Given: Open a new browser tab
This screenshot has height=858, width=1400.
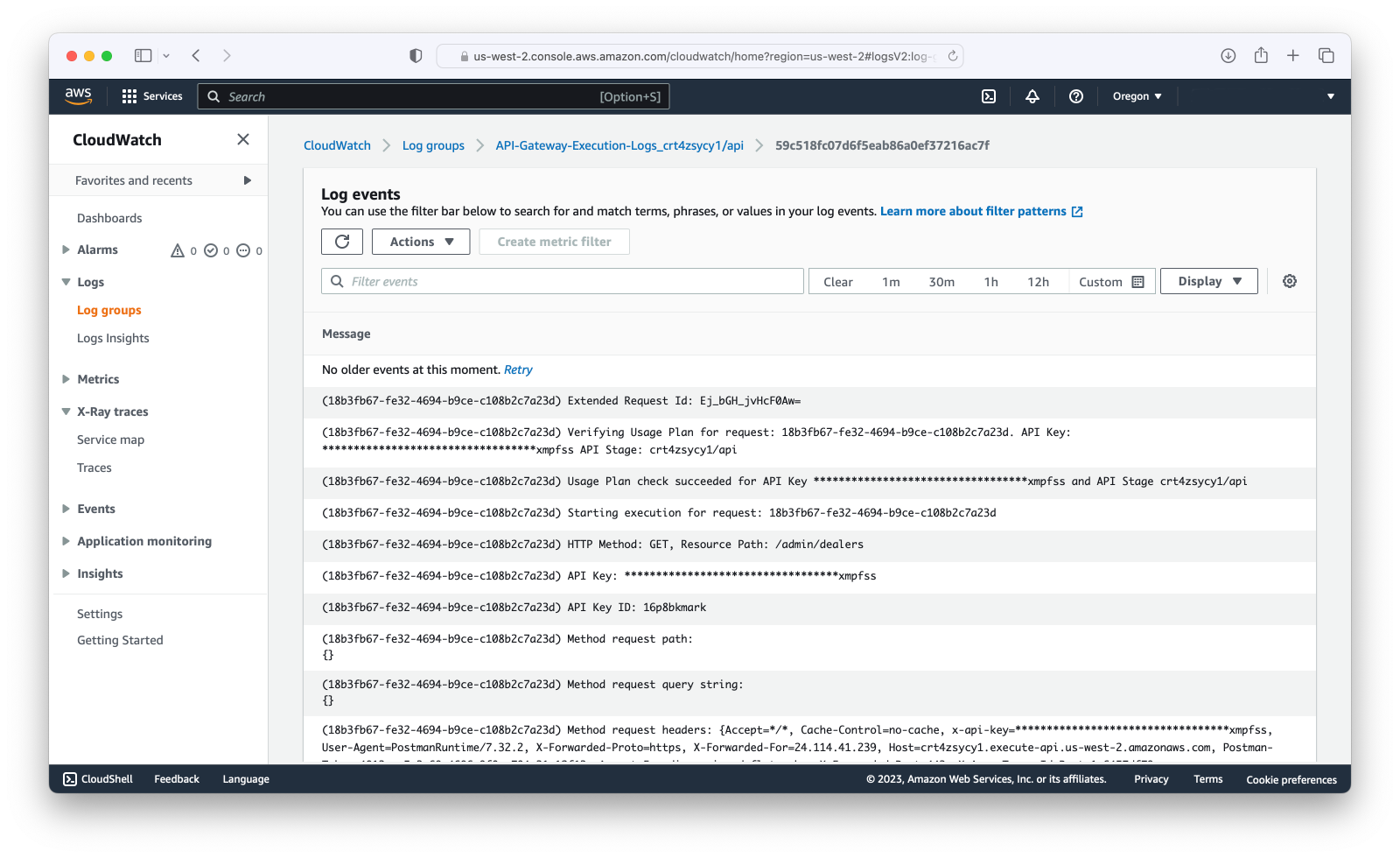Looking at the screenshot, I should click(x=1293, y=55).
